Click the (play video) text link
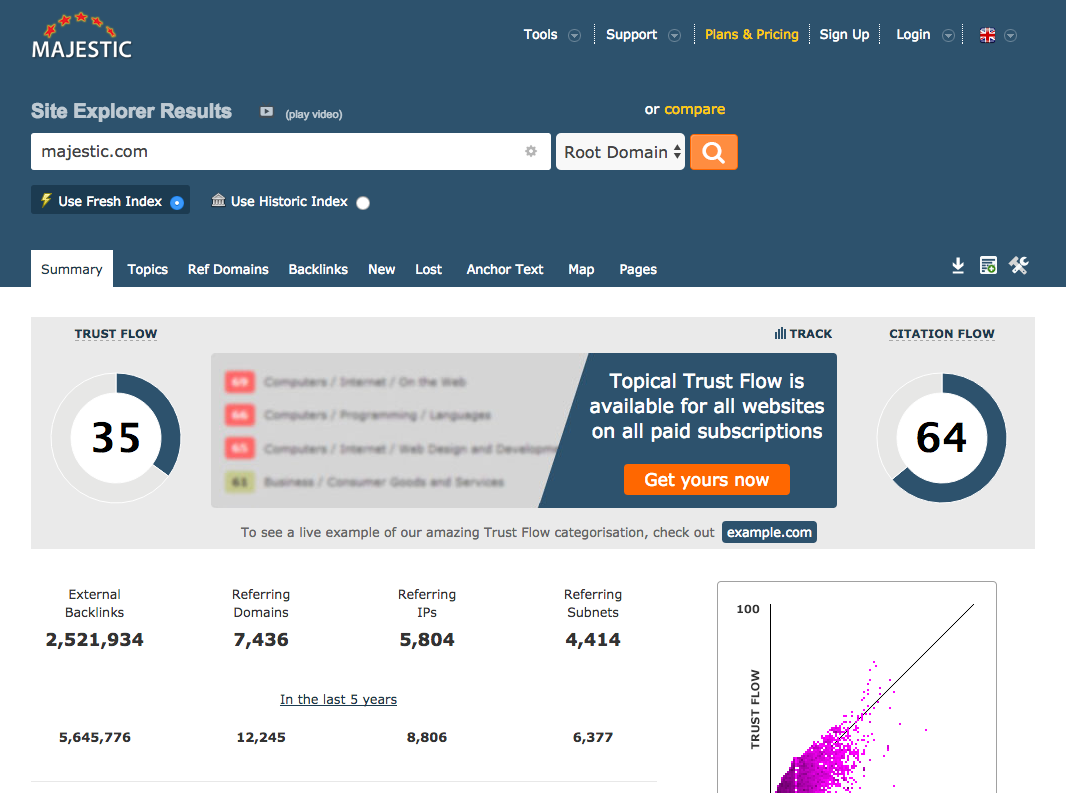Viewport: 1066px width, 793px height. [x=313, y=114]
